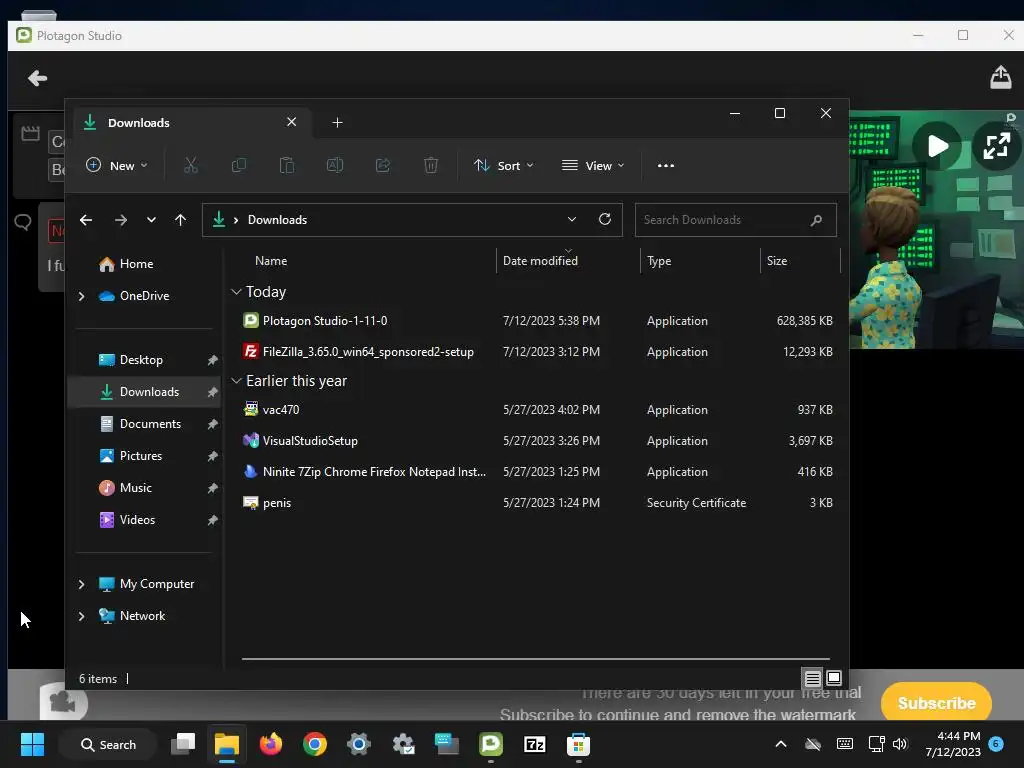Open the View dropdown menu
Viewport: 1024px width, 768px height.
(593, 165)
